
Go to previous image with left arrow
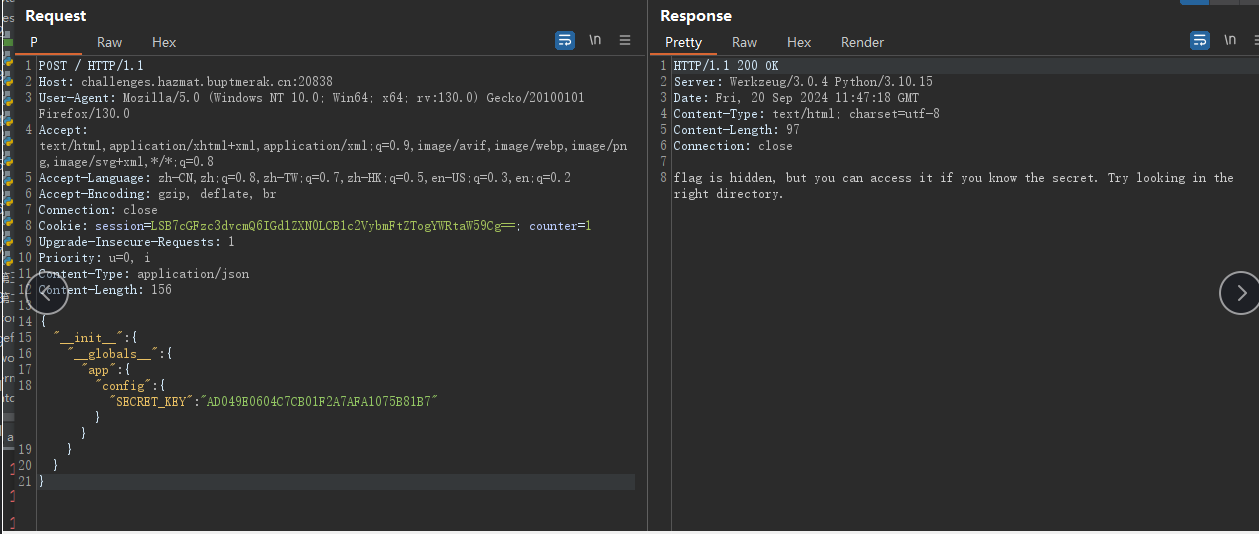click(x=46, y=292)
